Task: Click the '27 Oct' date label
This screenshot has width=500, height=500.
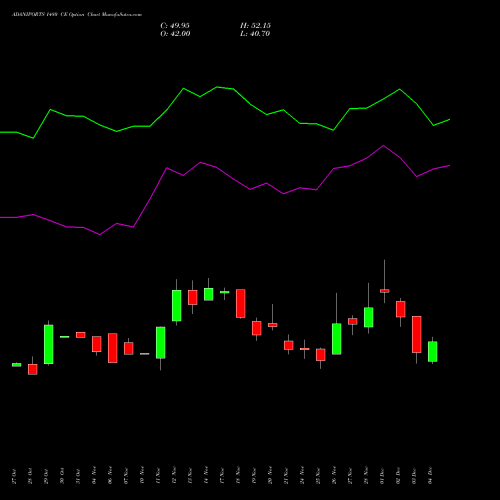Action: click(x=14, y=476)
